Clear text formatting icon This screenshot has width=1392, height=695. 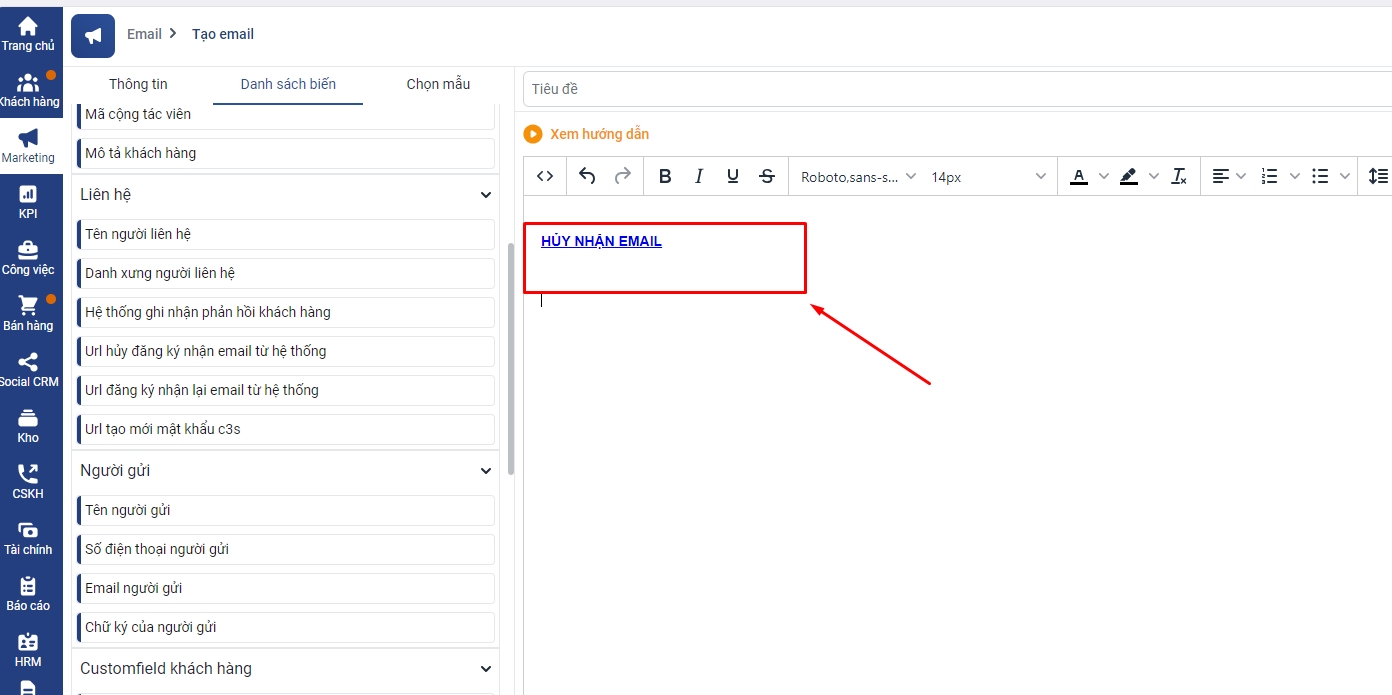(x=1179, y=176)
